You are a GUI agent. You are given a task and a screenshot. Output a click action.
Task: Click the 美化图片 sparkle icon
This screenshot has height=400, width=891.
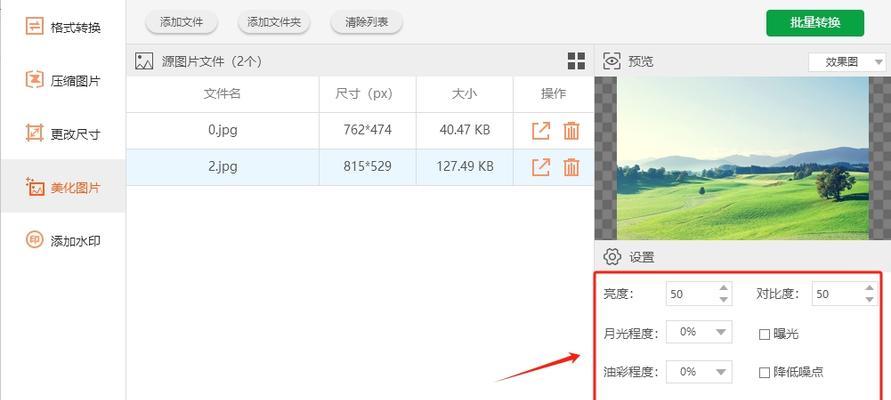(x=35, y=186)
